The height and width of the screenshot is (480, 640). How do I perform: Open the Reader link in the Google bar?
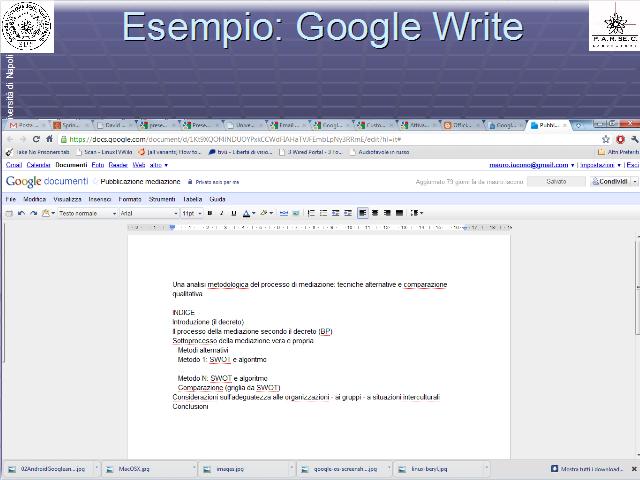pyautogui.click(x=118, y=165)
